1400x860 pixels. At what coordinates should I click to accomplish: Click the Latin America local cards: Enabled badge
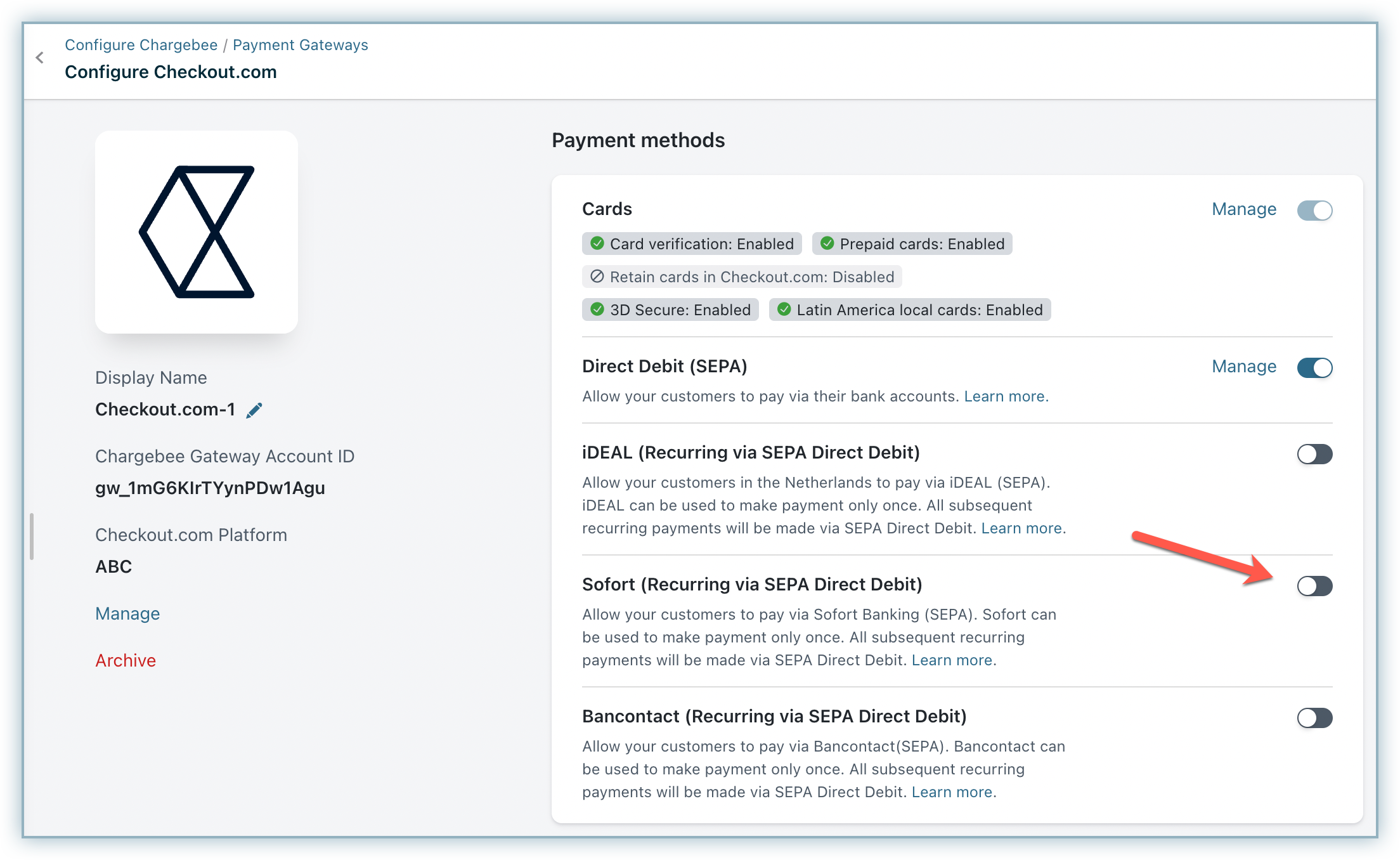[910, 309]
